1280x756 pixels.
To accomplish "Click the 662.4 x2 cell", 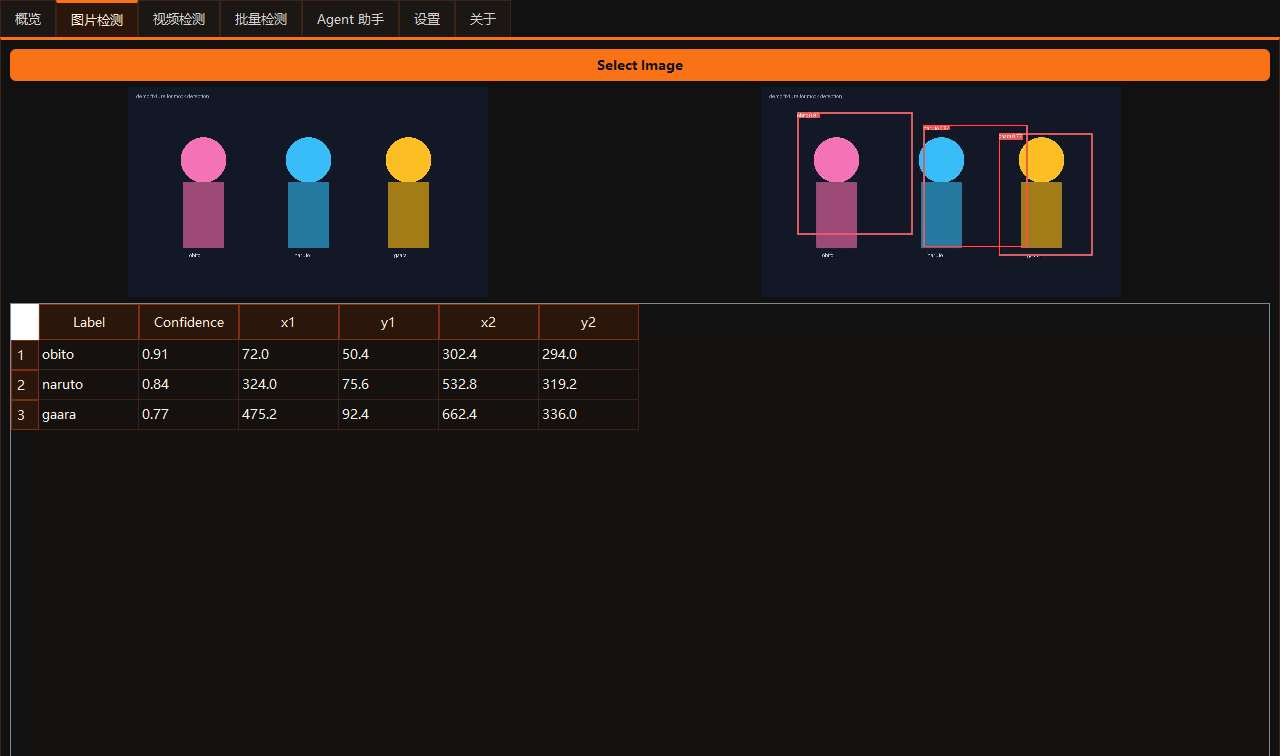I will point(489,415).
